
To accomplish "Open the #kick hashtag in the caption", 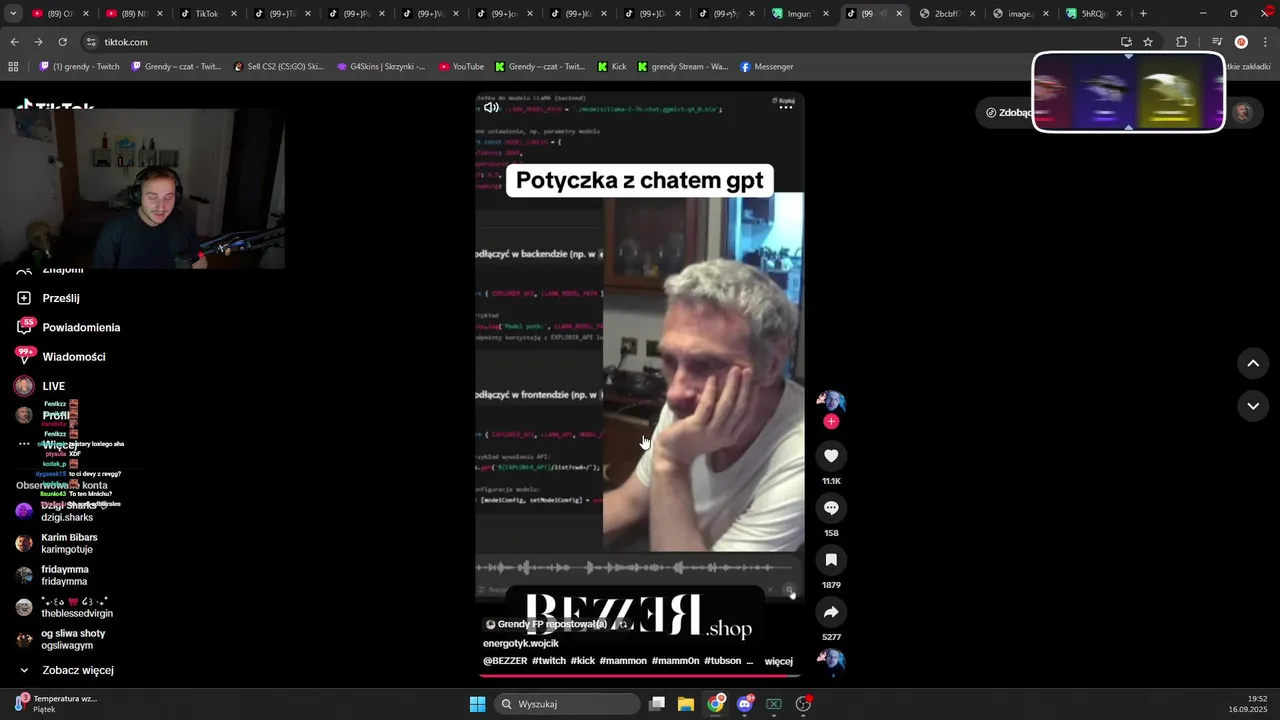I will tap(582, 661).
